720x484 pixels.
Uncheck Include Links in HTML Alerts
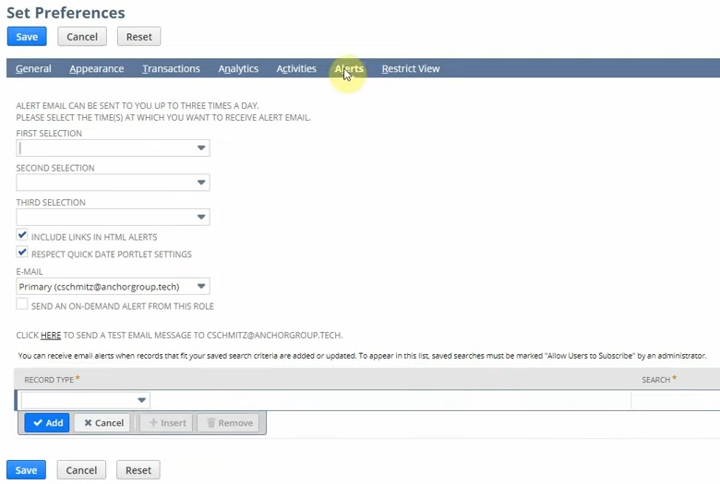coord(22,235)
